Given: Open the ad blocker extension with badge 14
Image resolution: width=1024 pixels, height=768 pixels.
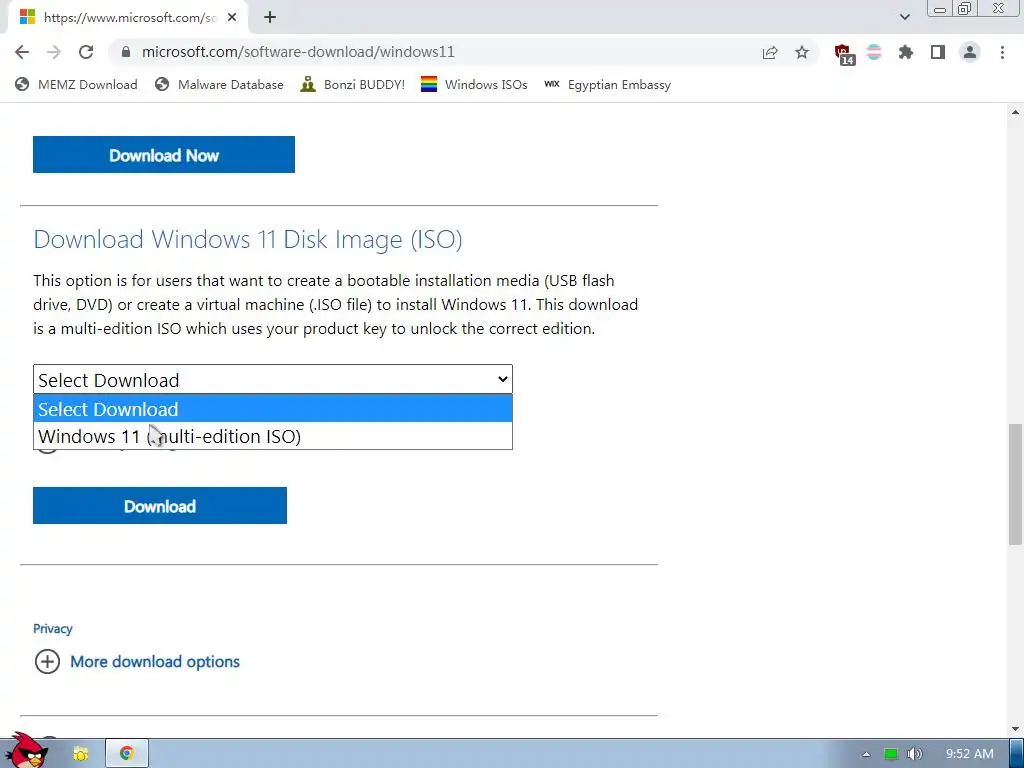Looking at the screenshot, I should tap(844, 54).
